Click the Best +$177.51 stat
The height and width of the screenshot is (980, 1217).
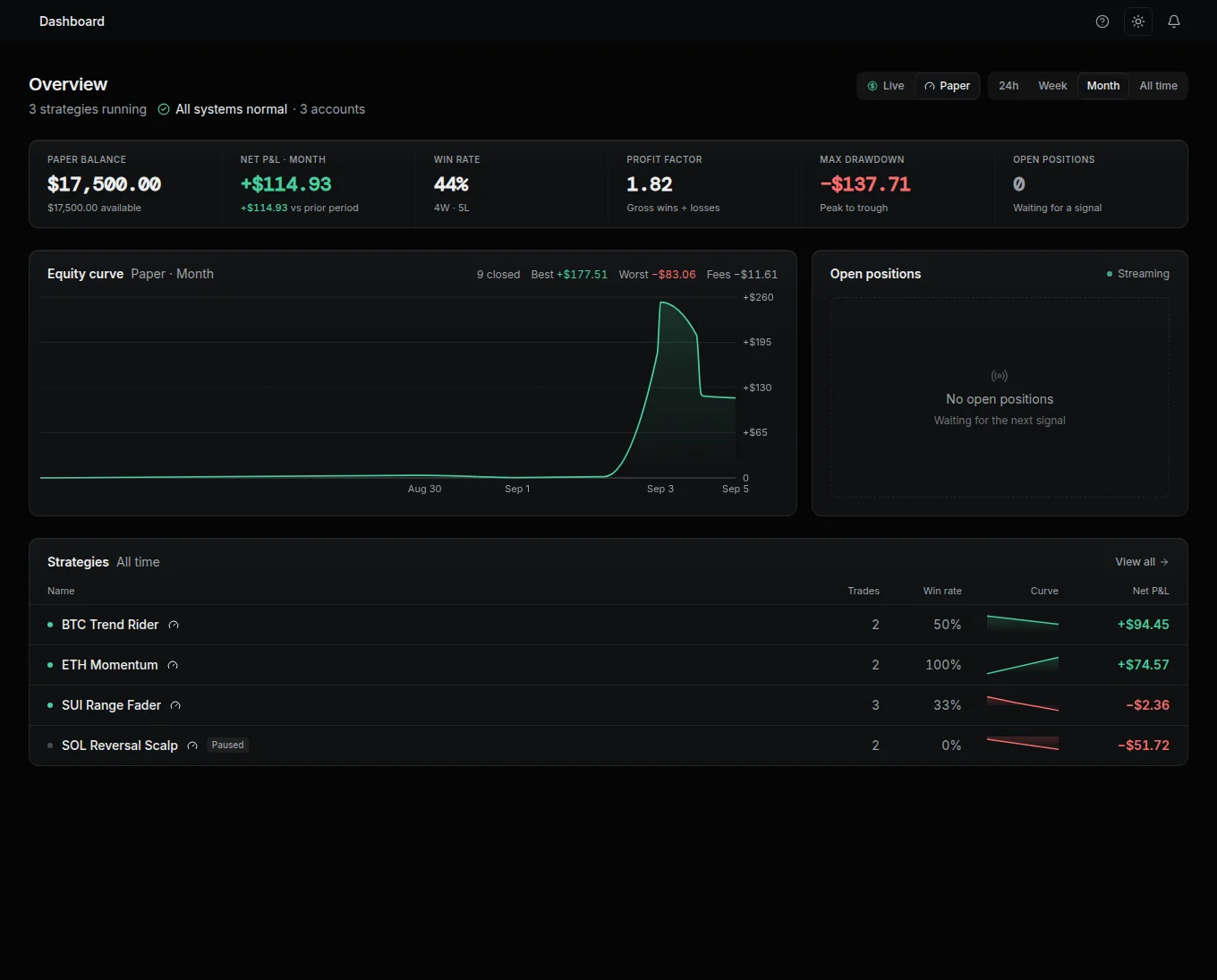point(569,275)
